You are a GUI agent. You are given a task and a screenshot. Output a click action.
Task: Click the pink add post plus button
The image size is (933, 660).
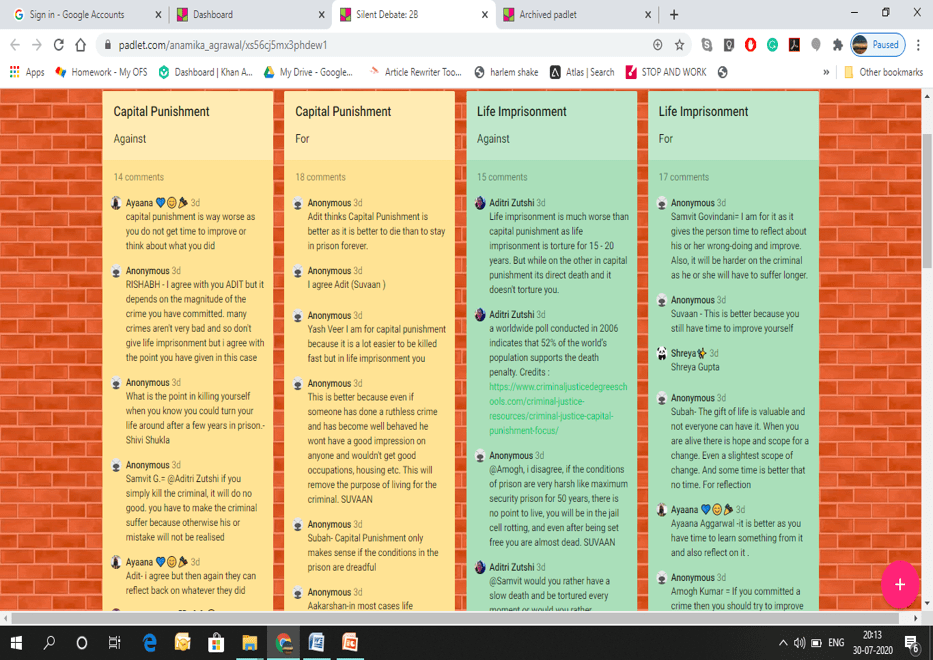(900, 584)
